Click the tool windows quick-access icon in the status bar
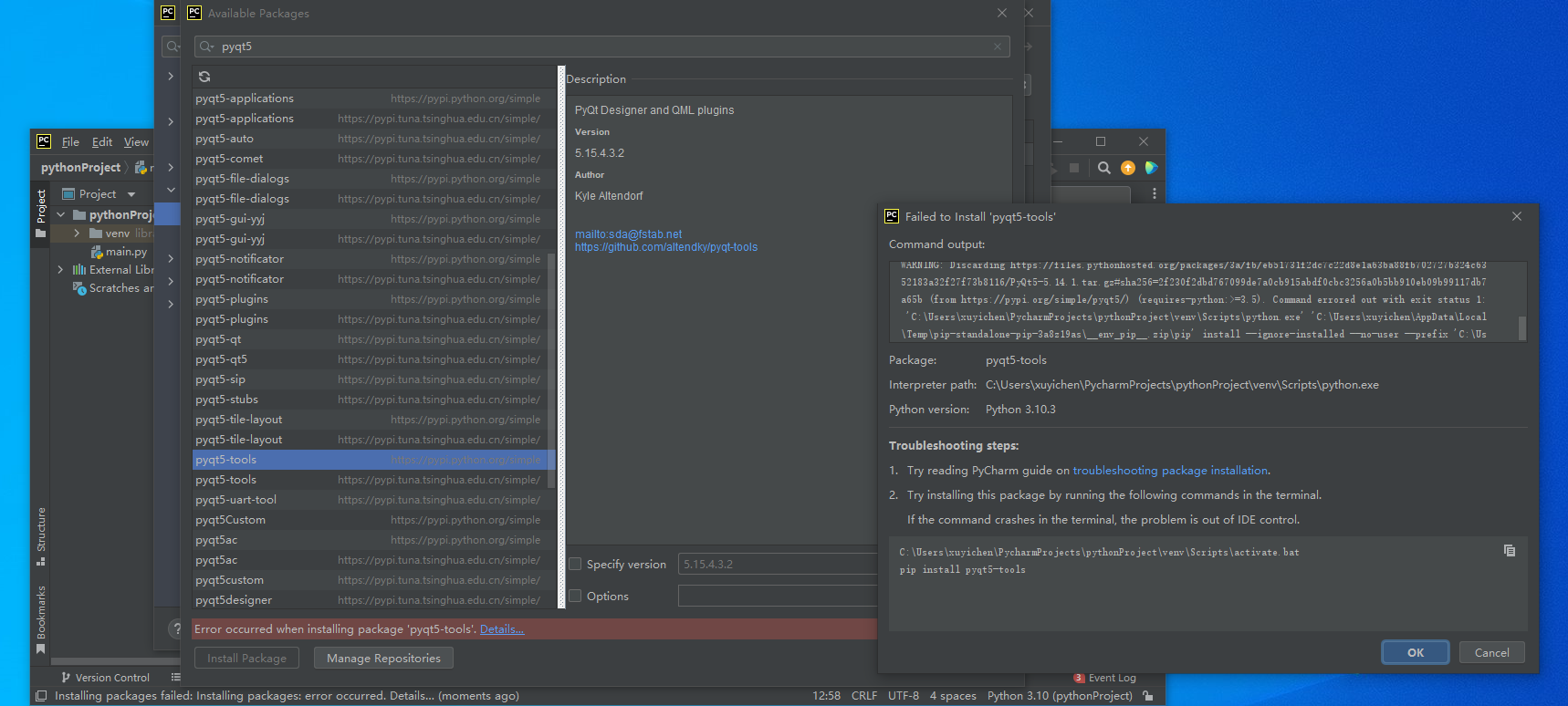Viewport: 1568px width, 706px height. tap(41, 696)
